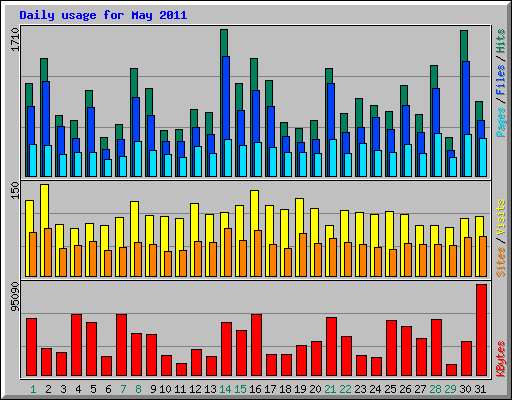Select the red KBytes bar for day 11
Viewport: 512px width, 400px height.
tap(181, 370)
